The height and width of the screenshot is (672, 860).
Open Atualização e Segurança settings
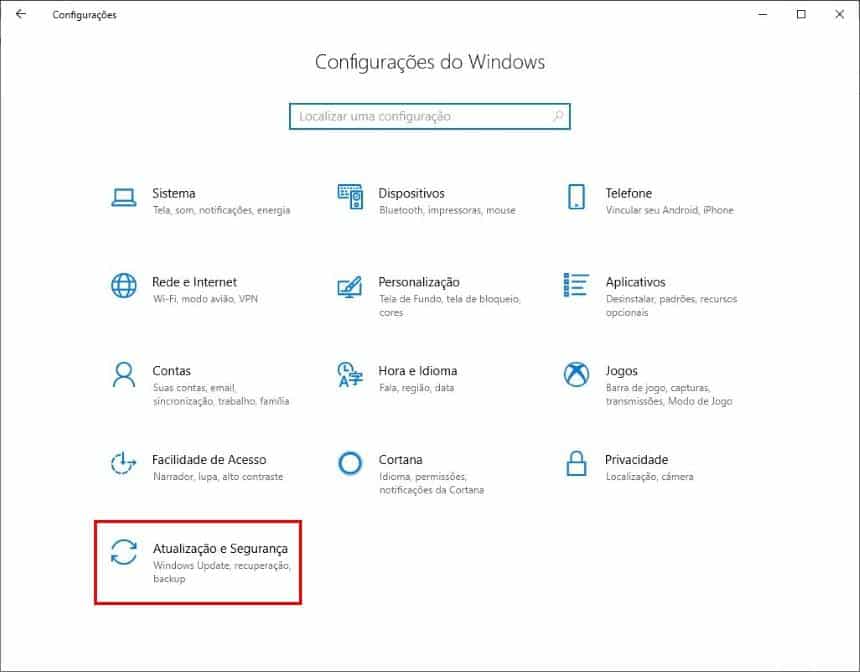tap(198, 563)
